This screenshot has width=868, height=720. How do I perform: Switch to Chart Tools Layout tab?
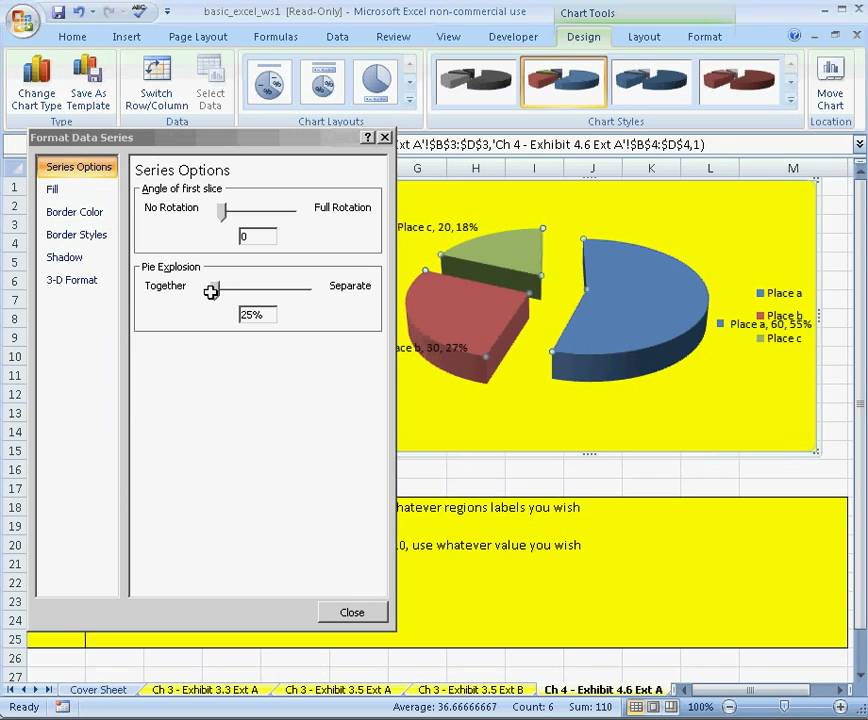click(644, 37)
